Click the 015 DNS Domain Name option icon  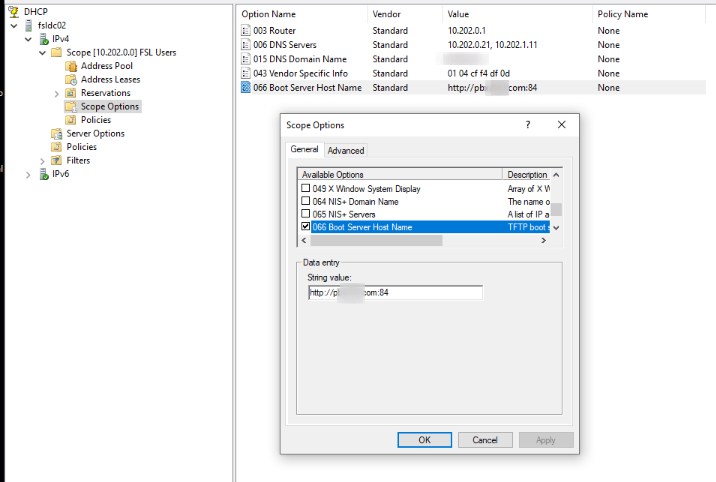pos(246,59)
